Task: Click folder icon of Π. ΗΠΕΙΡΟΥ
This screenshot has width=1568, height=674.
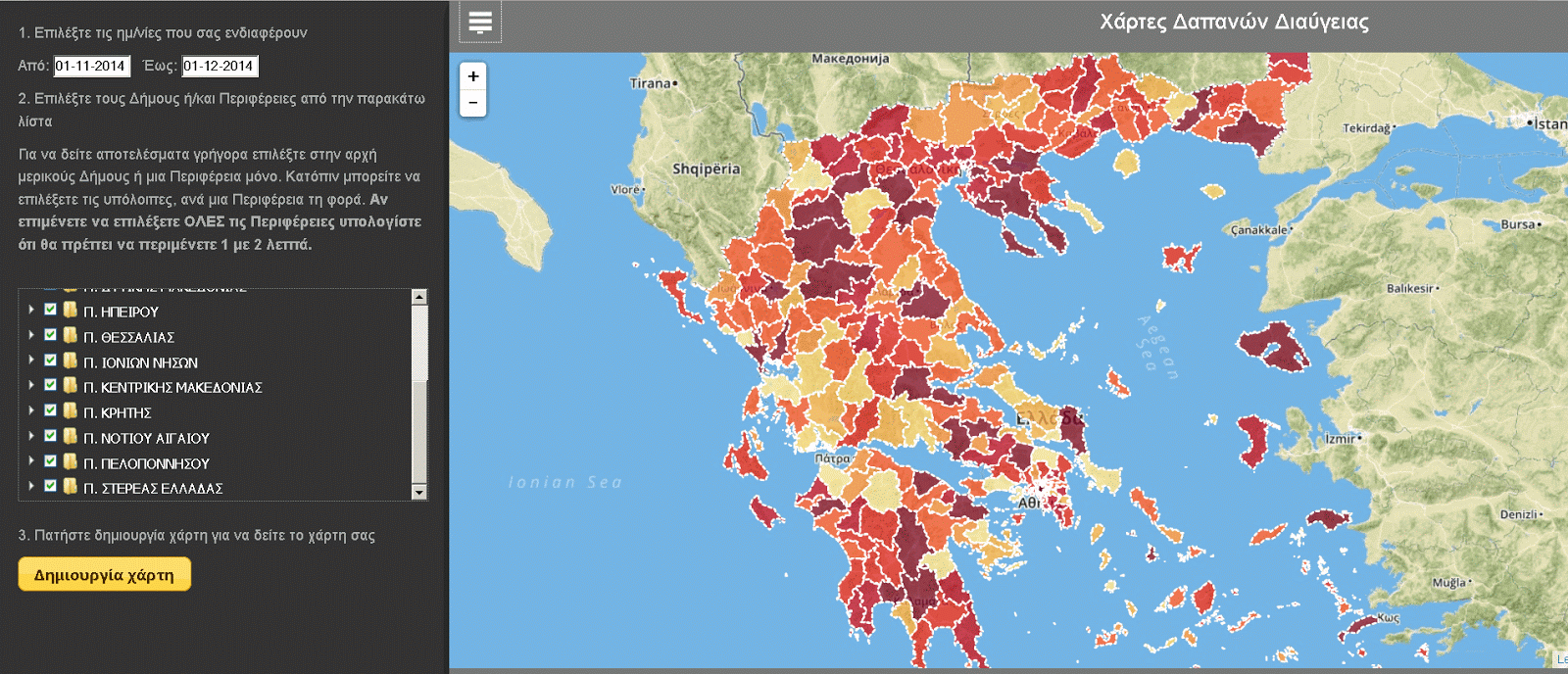Action: [71, 311]
